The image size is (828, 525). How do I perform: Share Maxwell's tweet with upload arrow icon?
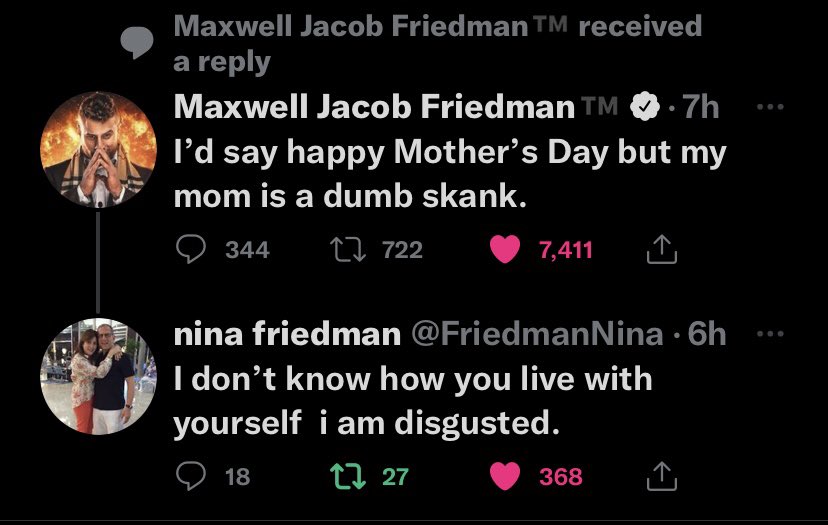[x=662, y=249]
